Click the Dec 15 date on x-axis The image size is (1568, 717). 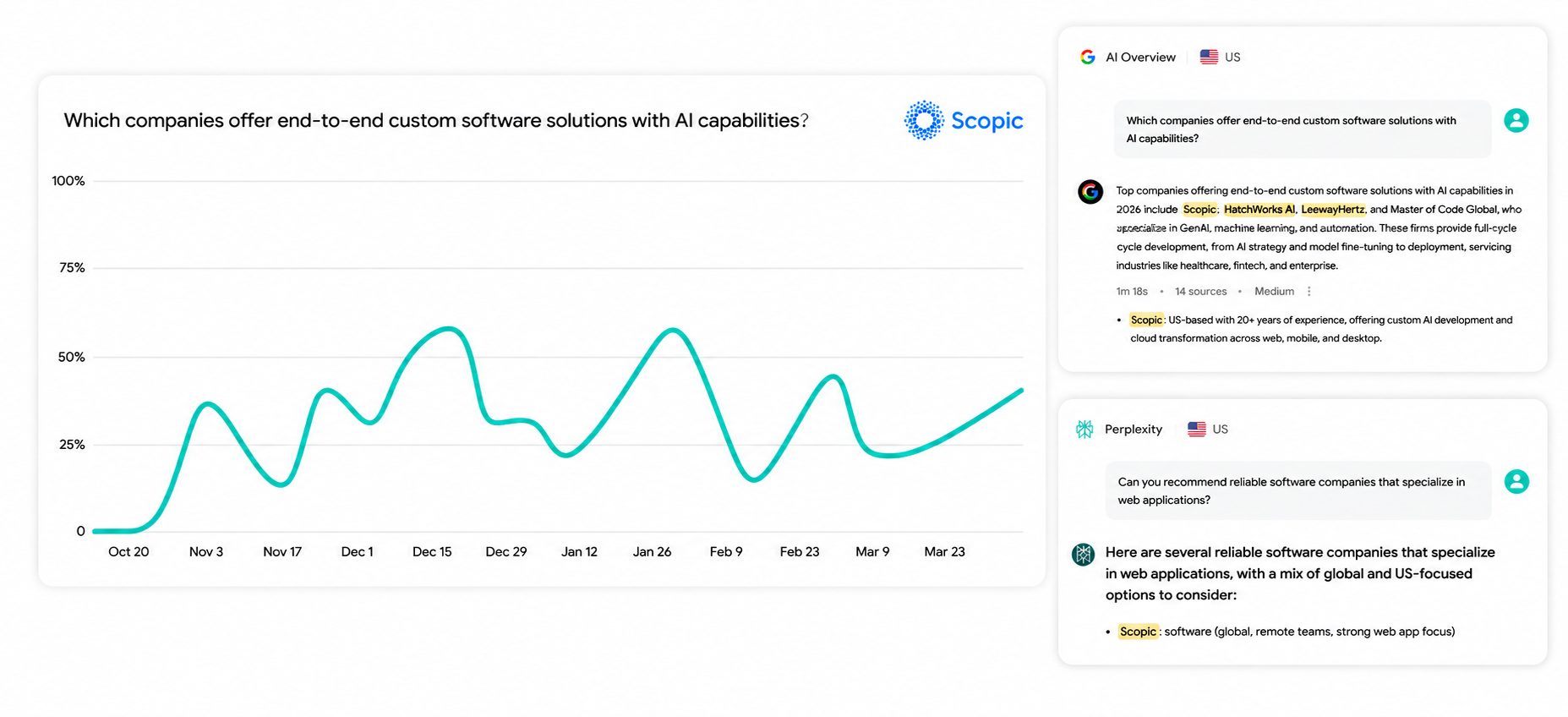pyautogui.click(x=432, y=551)
